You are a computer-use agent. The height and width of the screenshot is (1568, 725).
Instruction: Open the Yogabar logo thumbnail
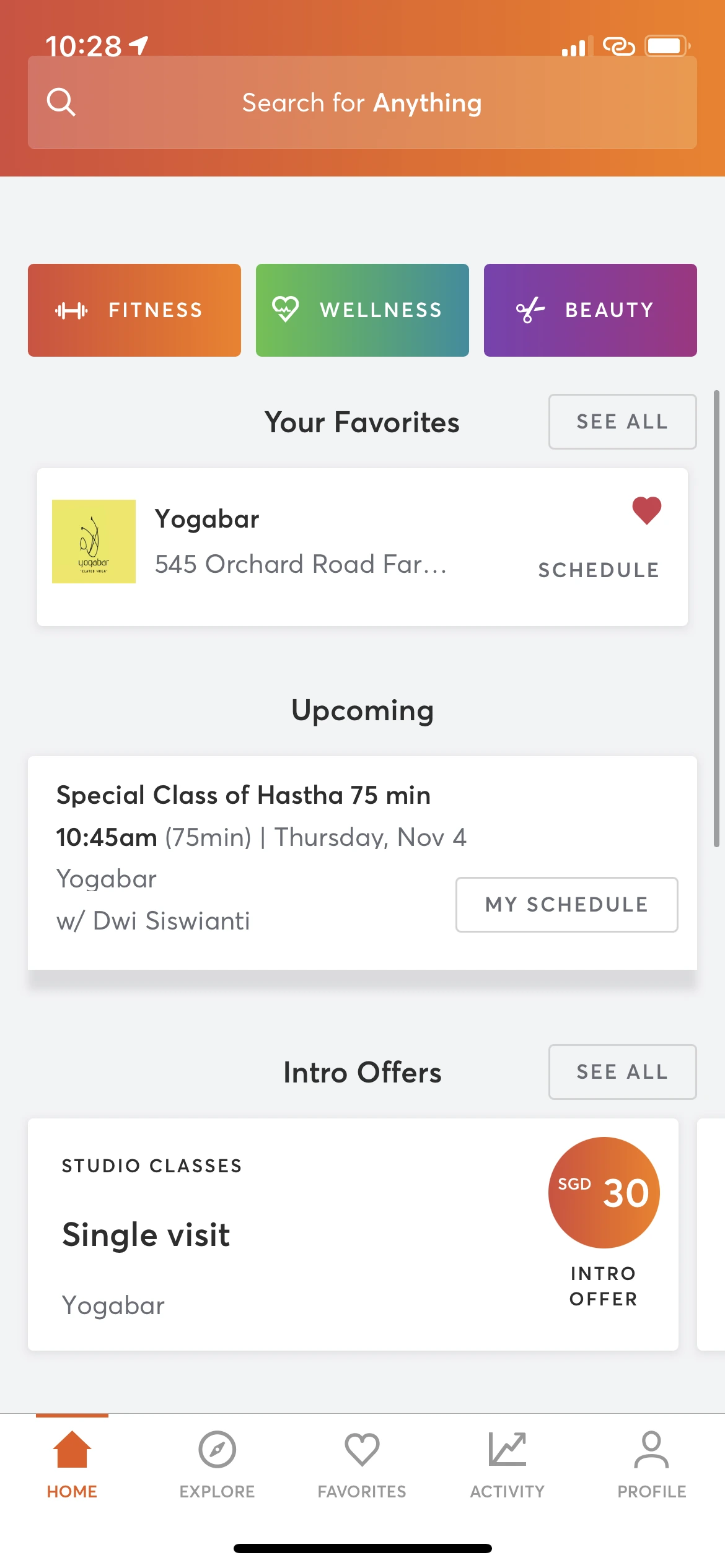[x=94, y=541]
